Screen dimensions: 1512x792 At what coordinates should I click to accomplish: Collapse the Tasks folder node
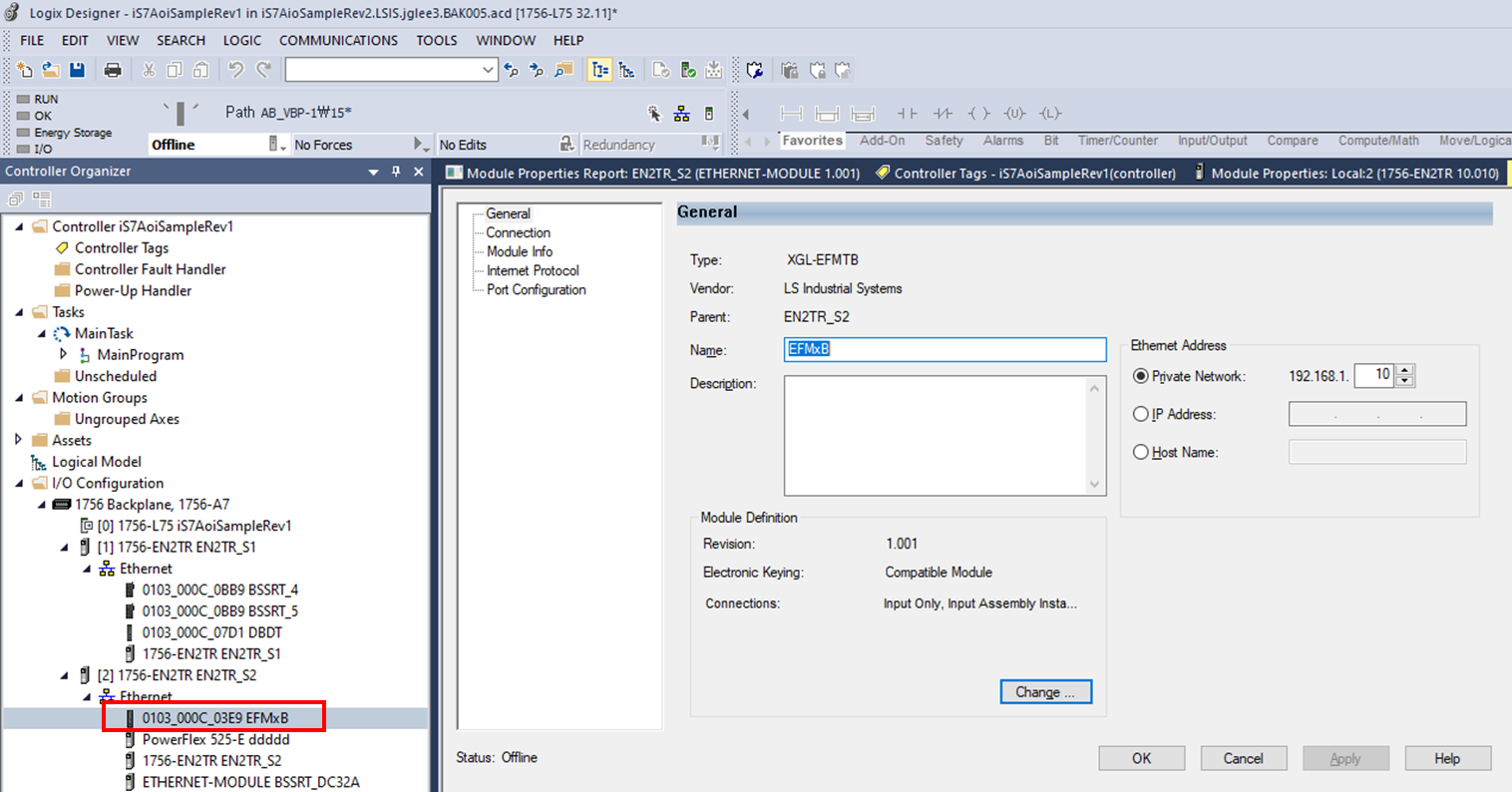point(18,312)
